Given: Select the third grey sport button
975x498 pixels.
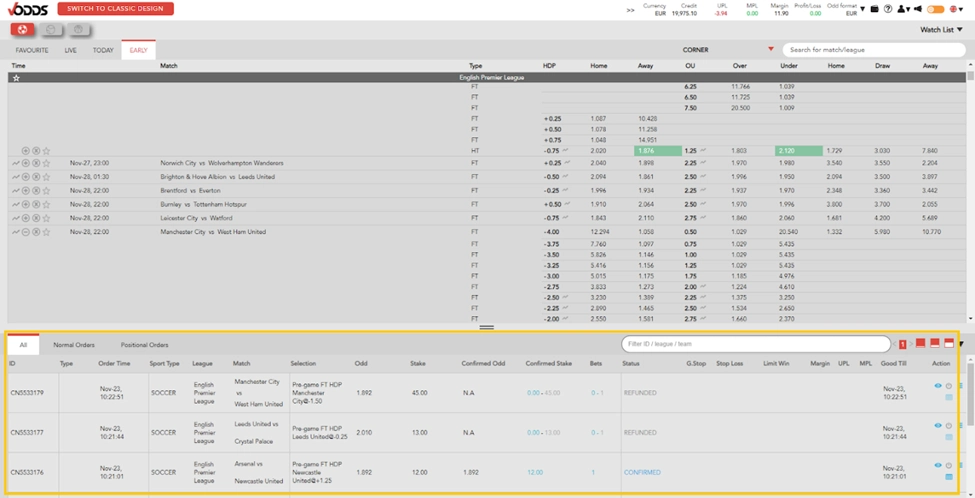Looking at the screenshot, I should click(x=78, y=29).
